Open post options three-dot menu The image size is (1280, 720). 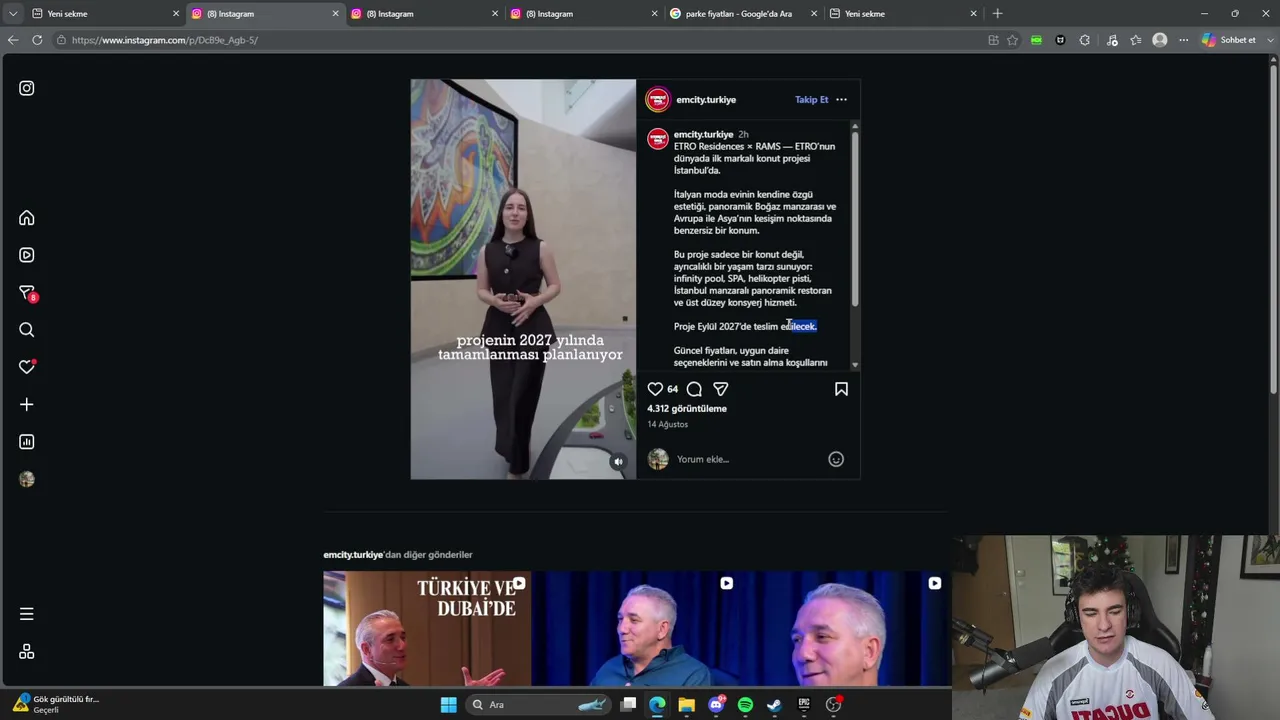[x=841, y=100]
